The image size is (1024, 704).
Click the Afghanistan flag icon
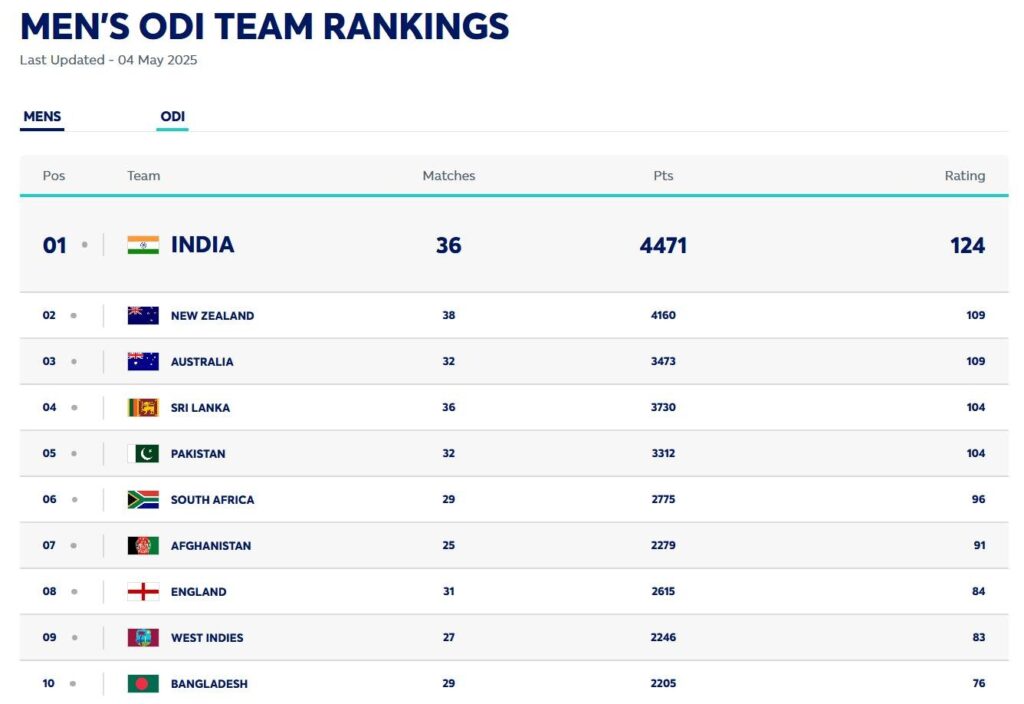click(143, 545)
